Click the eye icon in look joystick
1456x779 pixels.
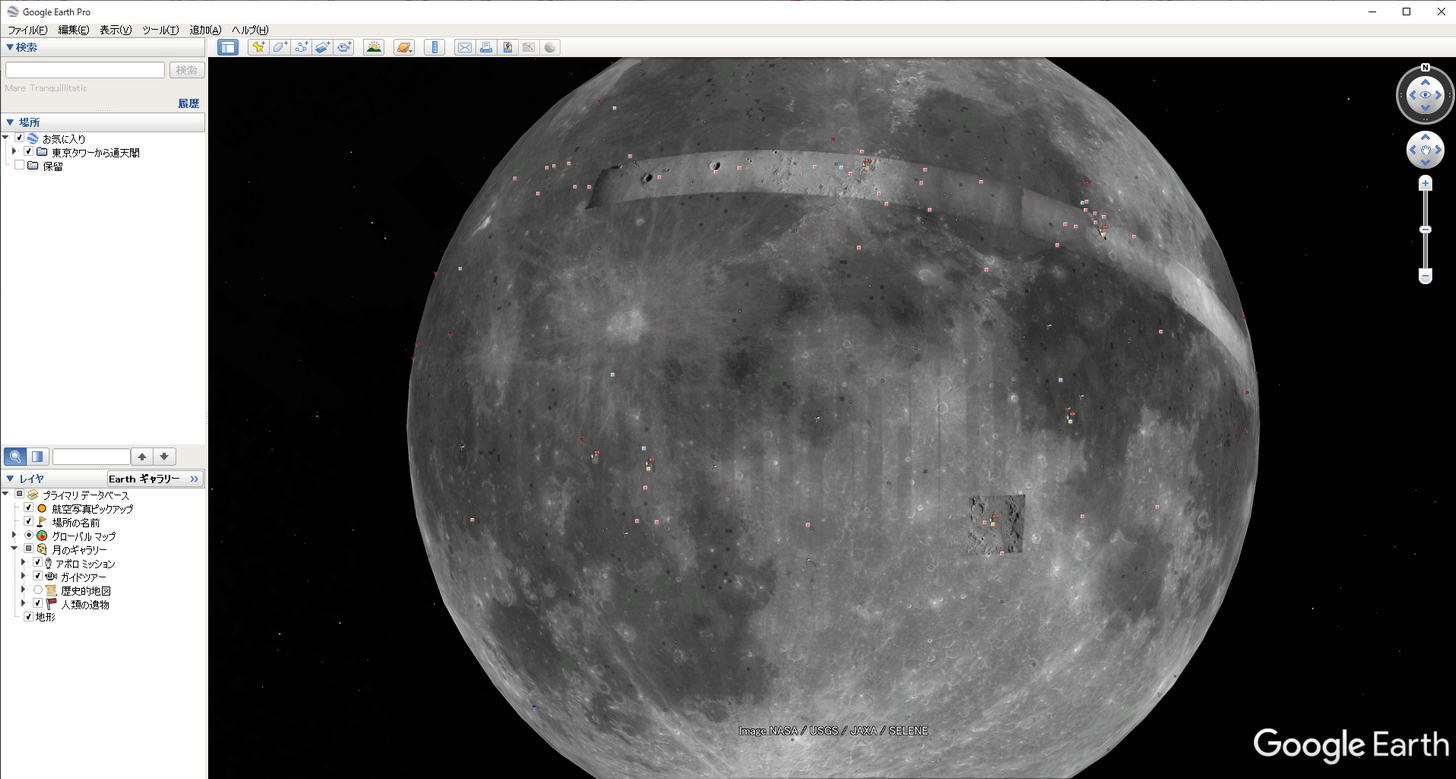pos(1425,95)
